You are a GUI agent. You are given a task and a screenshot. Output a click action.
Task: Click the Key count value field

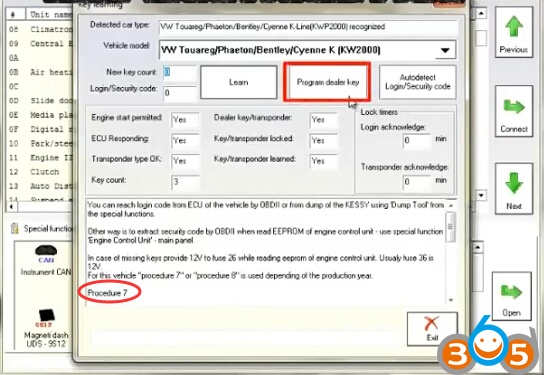tap(185, 182)
